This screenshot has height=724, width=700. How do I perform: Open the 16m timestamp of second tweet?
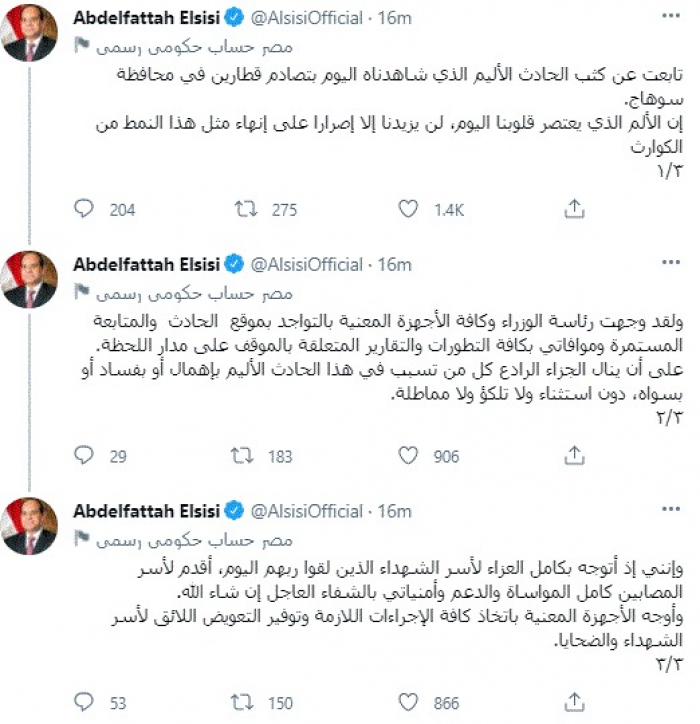(x=399, y=264)
